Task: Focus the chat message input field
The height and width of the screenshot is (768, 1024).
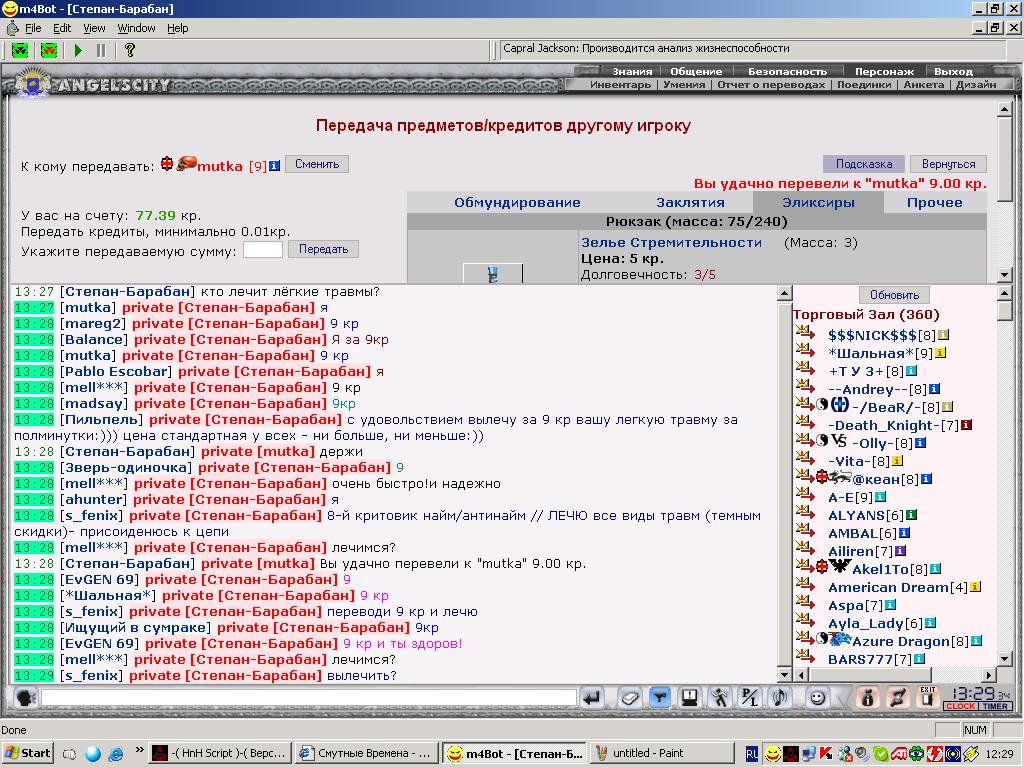Action: coord(308,698)
